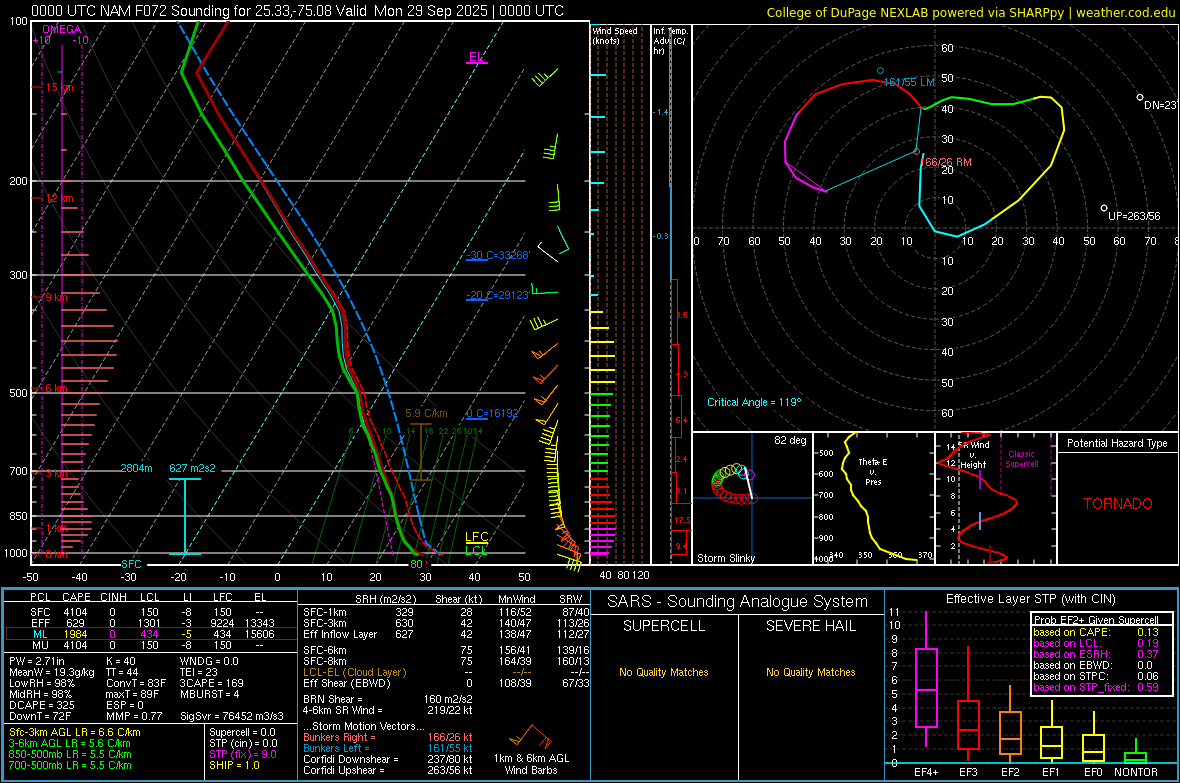Click the 'Wind Speed (knots)' panel header
1180x783 pixels.
pos(615,35)
